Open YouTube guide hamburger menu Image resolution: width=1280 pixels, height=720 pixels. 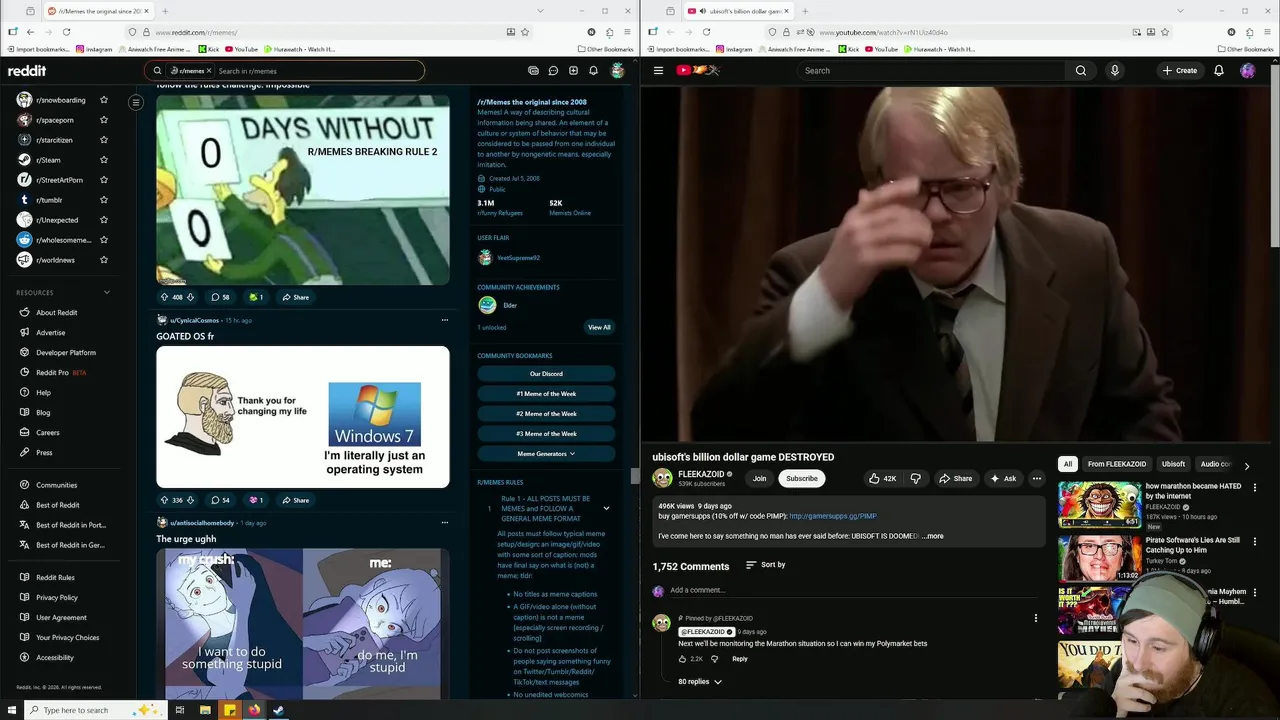point(658,70)
